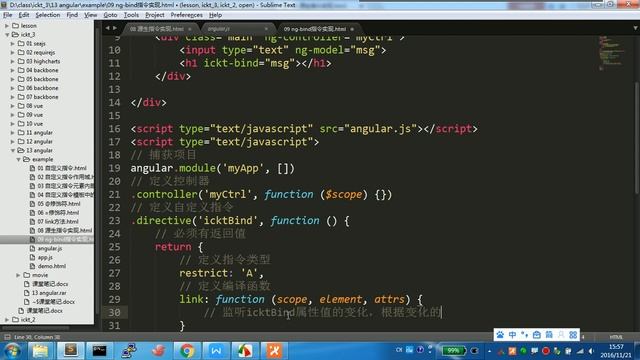640x360 pixels.
Task: Open 13 angular.rar in the sidebar
Action: click(x=49, y=293)
